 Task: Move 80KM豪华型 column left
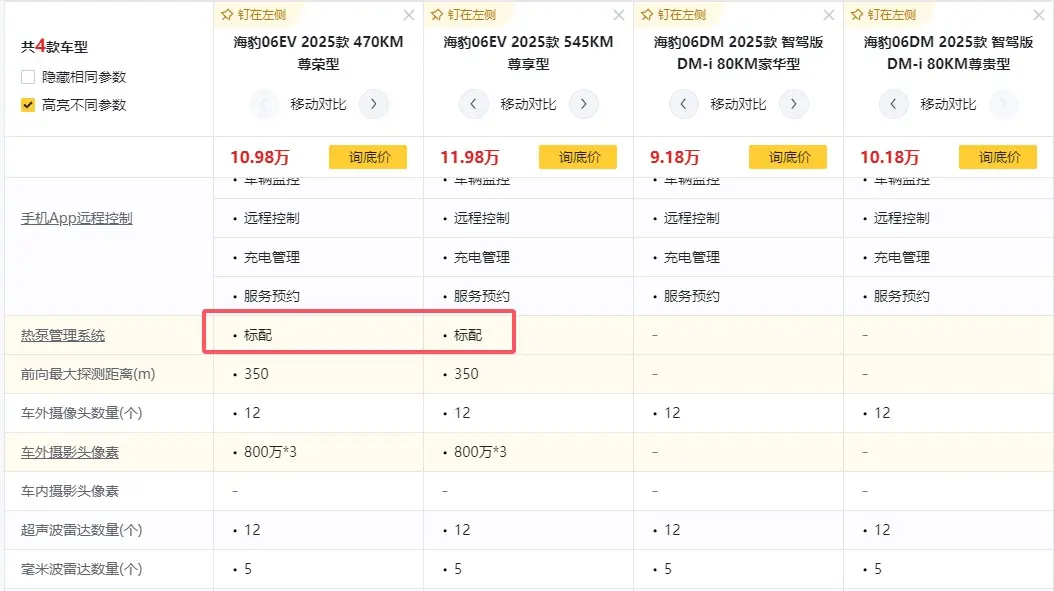(x=683, y=104)
